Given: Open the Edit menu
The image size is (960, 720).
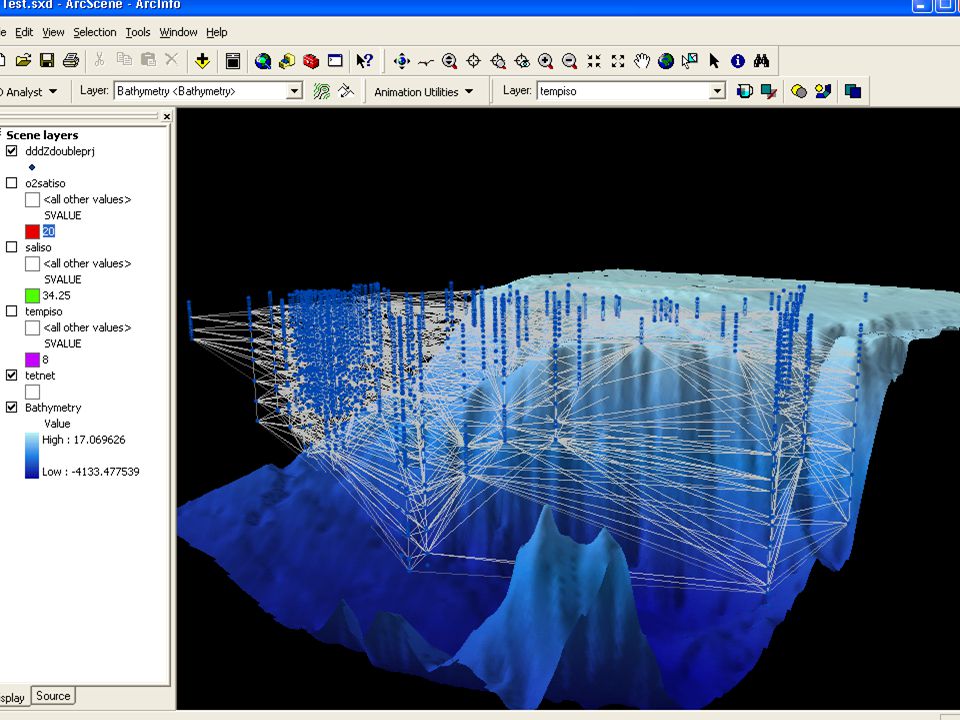Looking at the screenshot, I should 24,32.
